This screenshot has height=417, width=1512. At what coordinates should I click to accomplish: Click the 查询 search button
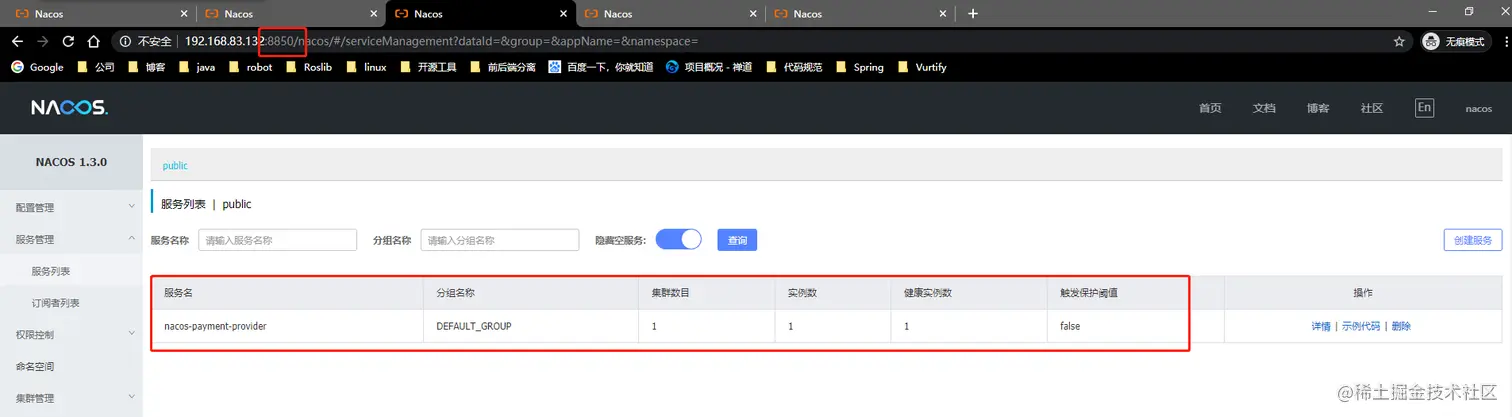737,240
